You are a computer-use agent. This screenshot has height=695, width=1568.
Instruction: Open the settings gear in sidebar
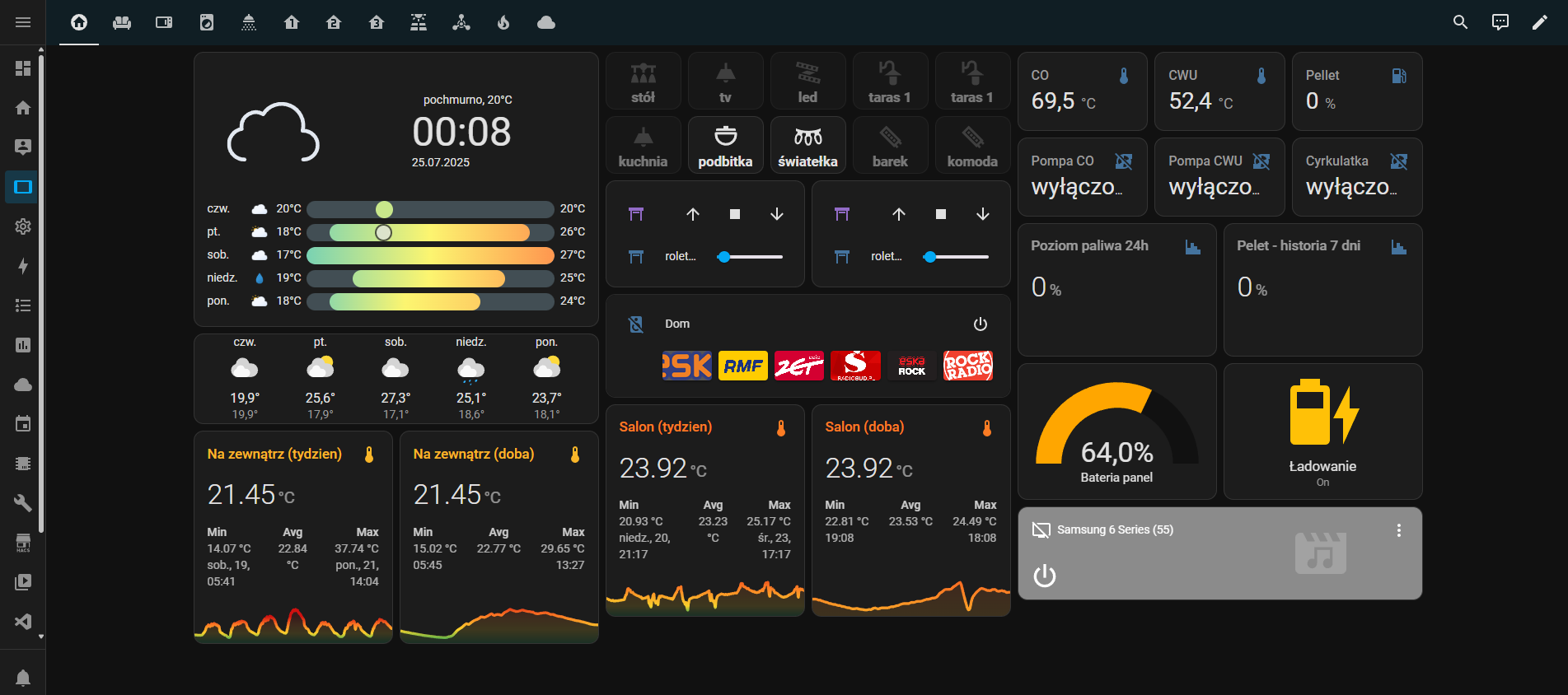pos(23,226)
